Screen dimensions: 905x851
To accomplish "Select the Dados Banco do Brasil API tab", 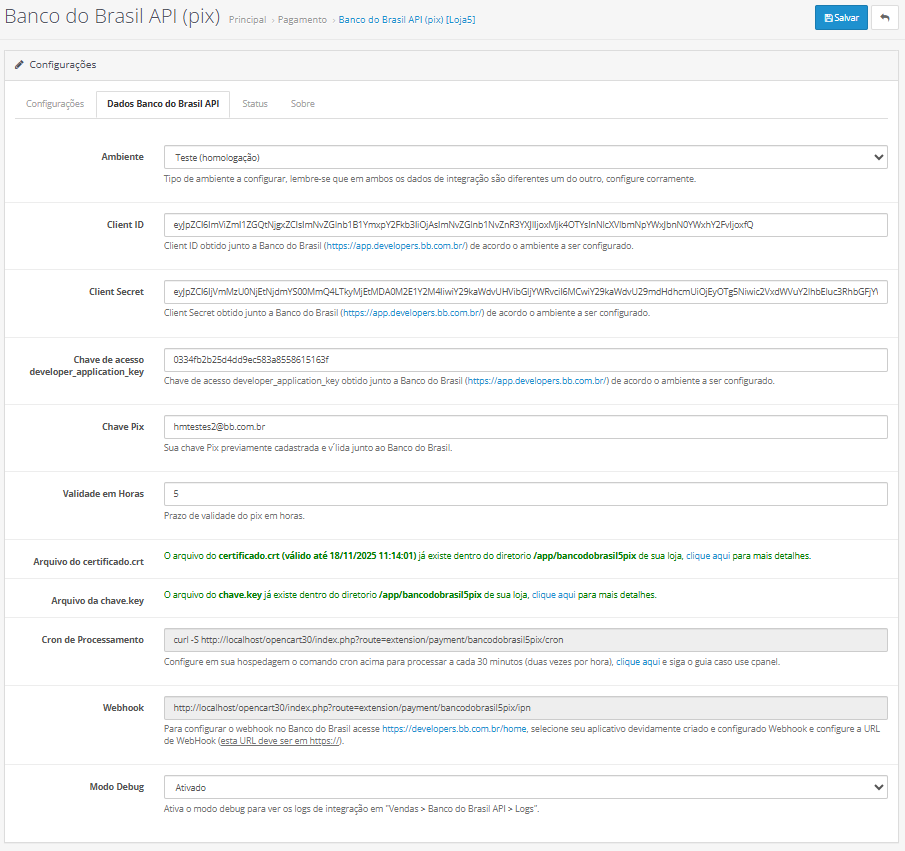I will tap(163, 104).
